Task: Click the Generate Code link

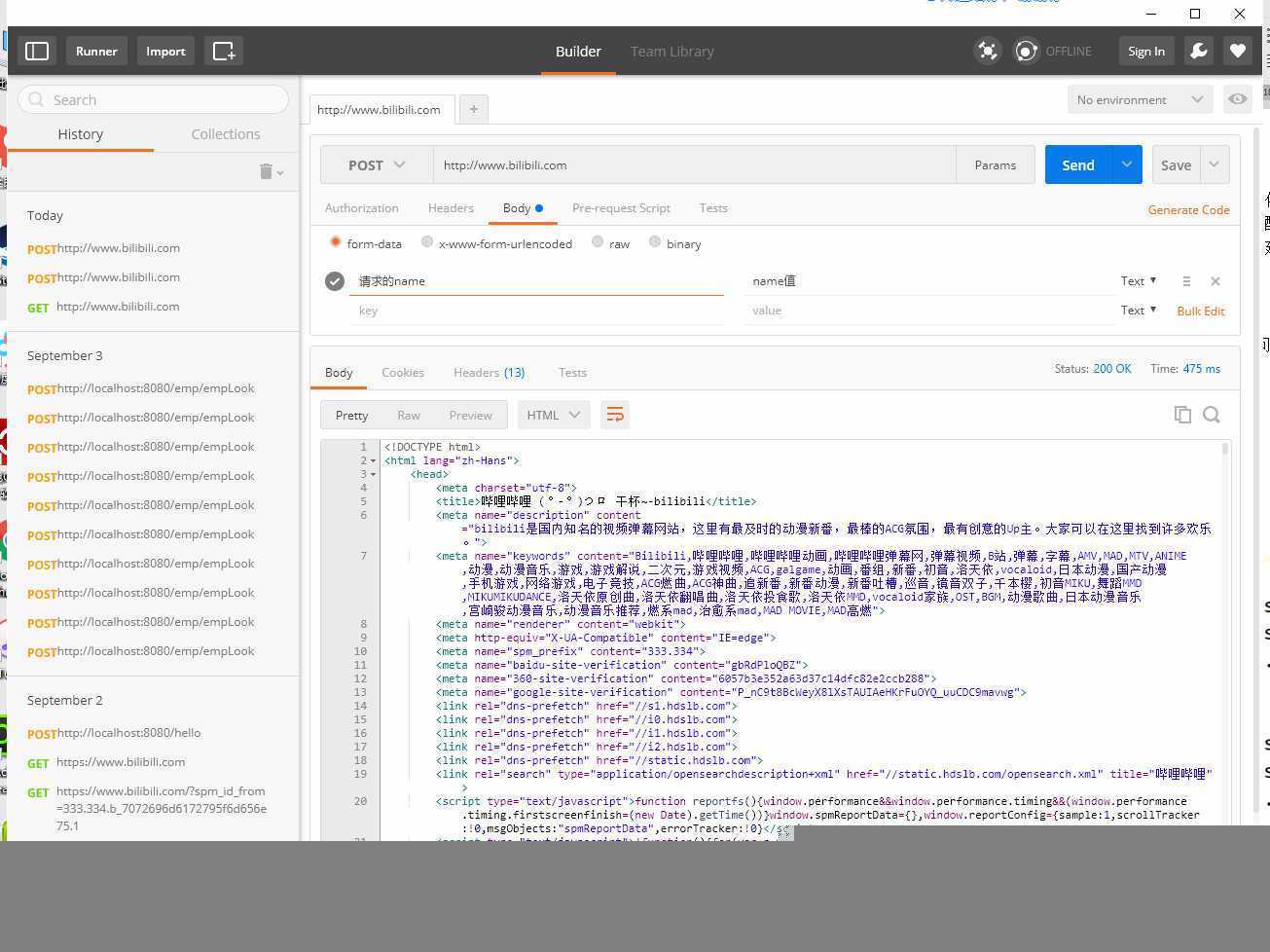Action: (x=1188, y=209)
